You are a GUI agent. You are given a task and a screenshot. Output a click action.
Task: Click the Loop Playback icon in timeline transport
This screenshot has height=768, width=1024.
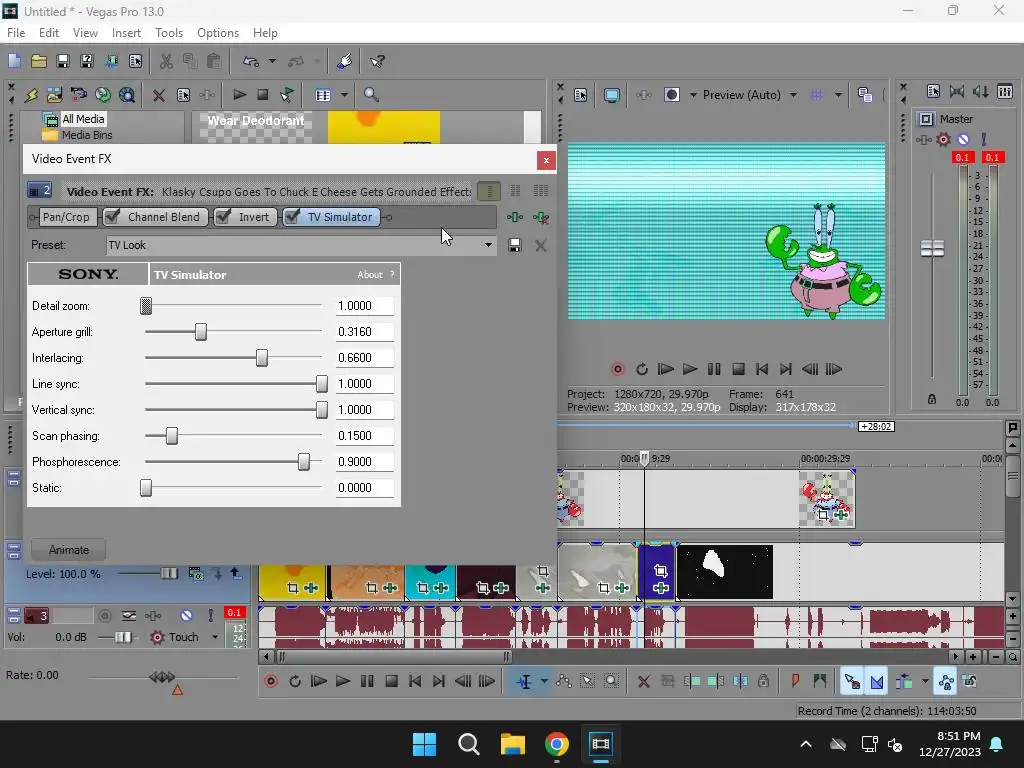[295, 681]
